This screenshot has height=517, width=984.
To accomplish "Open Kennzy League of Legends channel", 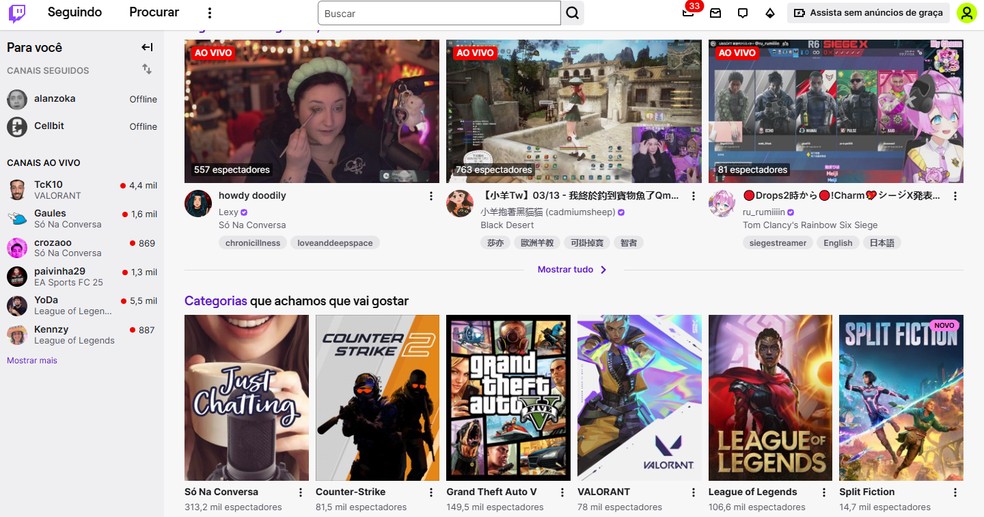I will click(x=82, y=334).
